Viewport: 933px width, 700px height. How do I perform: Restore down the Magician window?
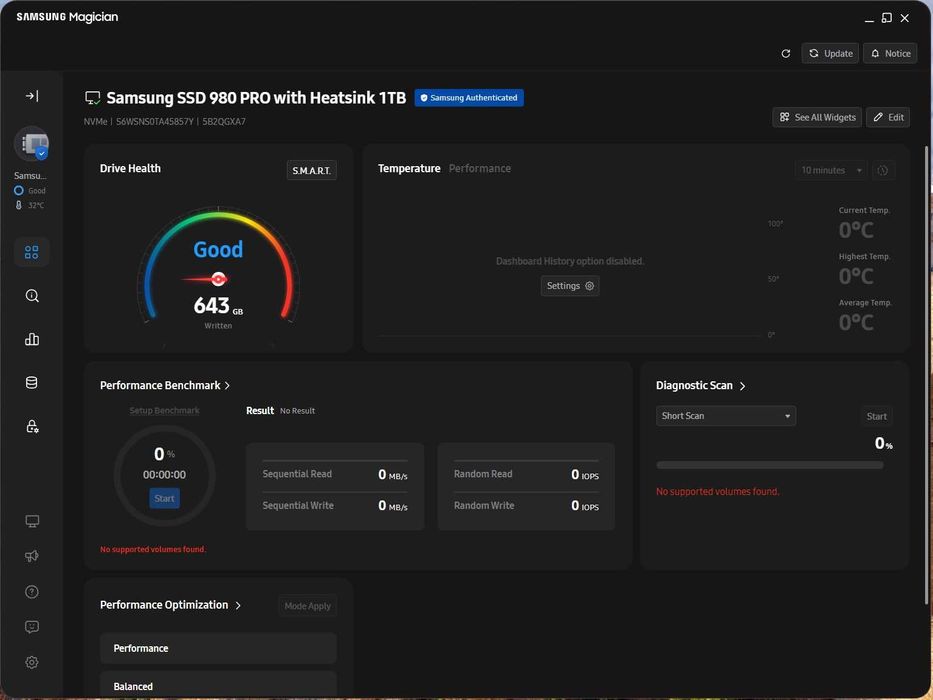pyautogui.click(x=887, y=18)
